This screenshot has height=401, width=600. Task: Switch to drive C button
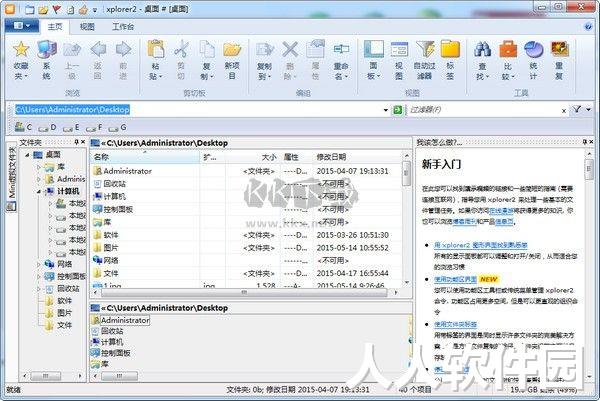click(x=23, y=127)
